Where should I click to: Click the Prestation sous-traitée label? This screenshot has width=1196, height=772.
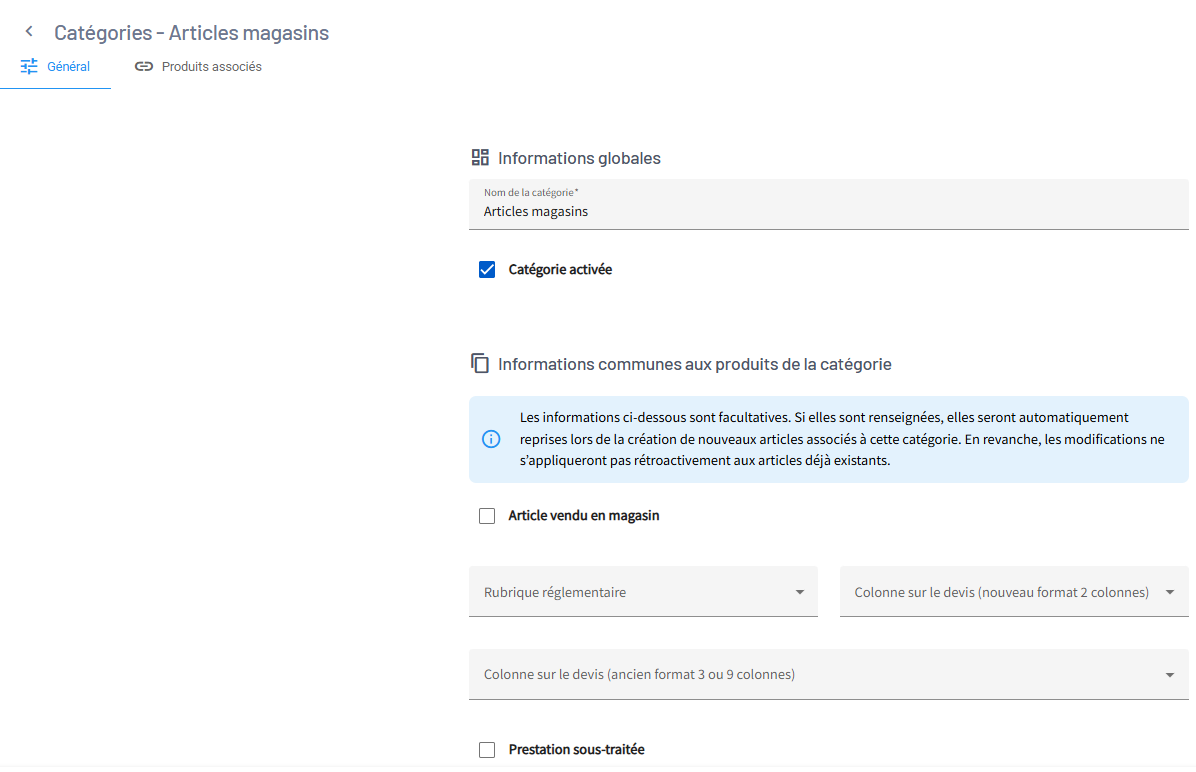click(577, 750)
